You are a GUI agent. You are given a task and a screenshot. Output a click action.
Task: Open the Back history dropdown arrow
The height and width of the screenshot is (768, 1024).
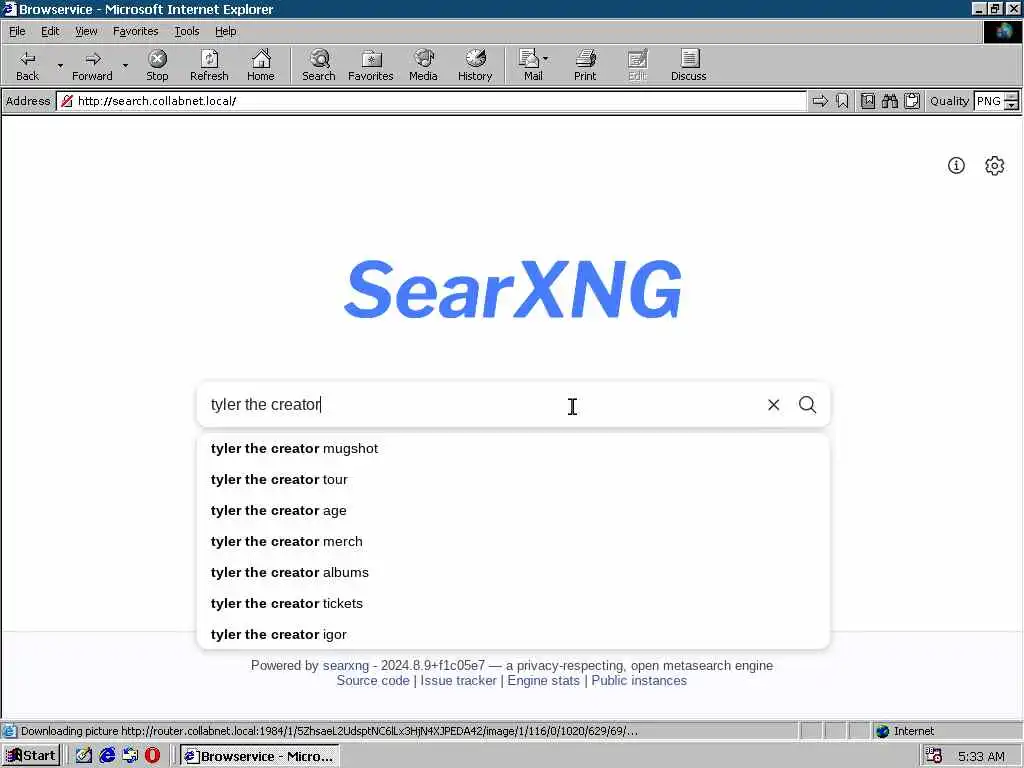coord(60,65)
